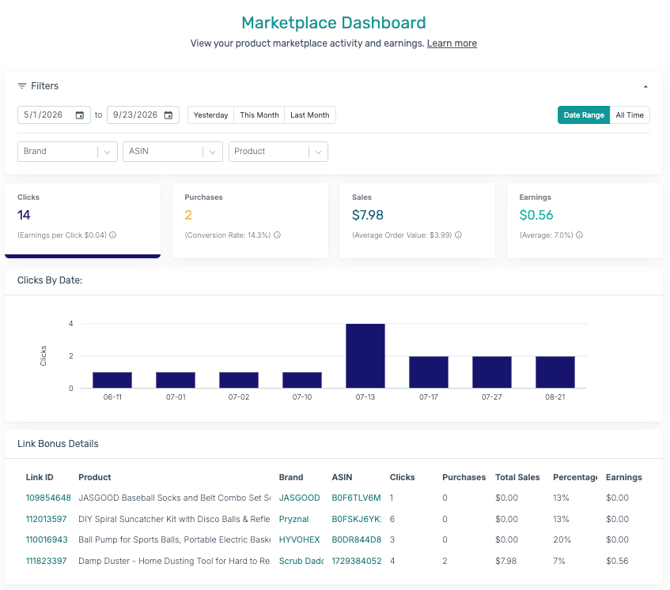Open Link ID 112013597
The width and height of the screenshot is (670, 590).
[x=46, y=519]
